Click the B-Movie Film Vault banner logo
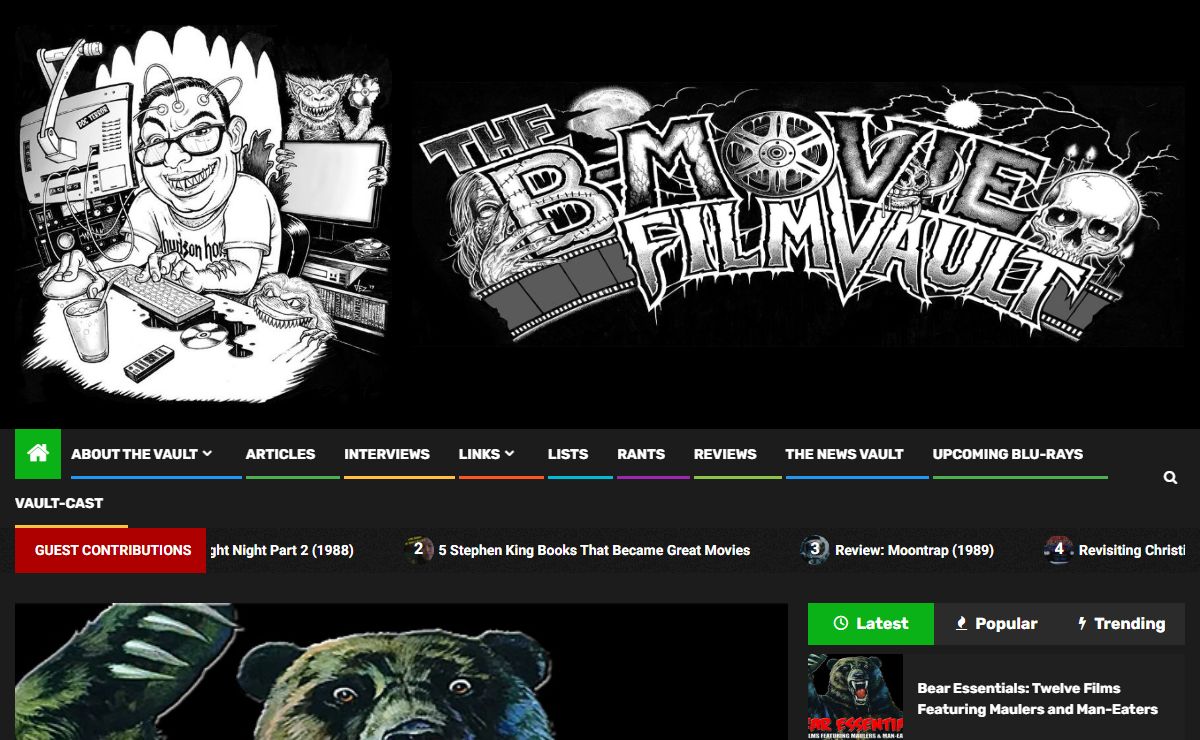Image resolution: width=1200 pixels, height=740 pixels. click(x=799, y=214)
